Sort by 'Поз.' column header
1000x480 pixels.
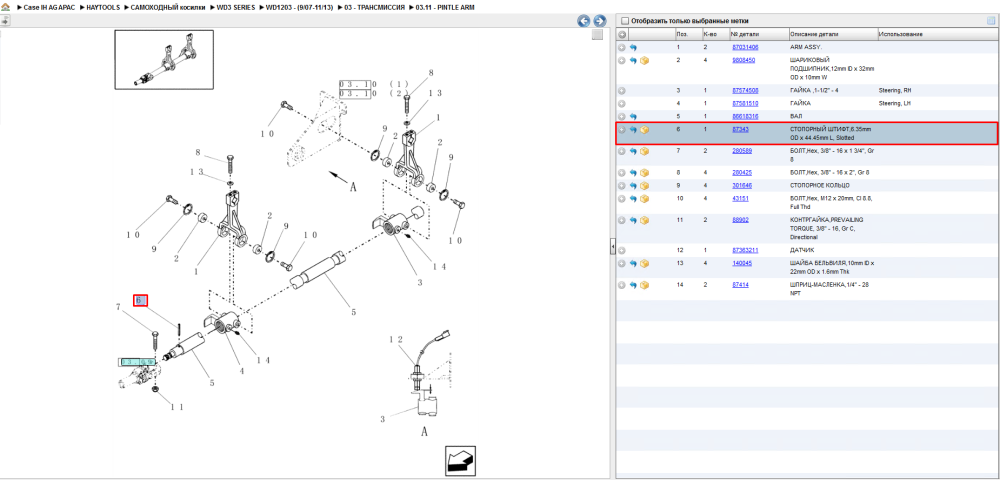682,34
